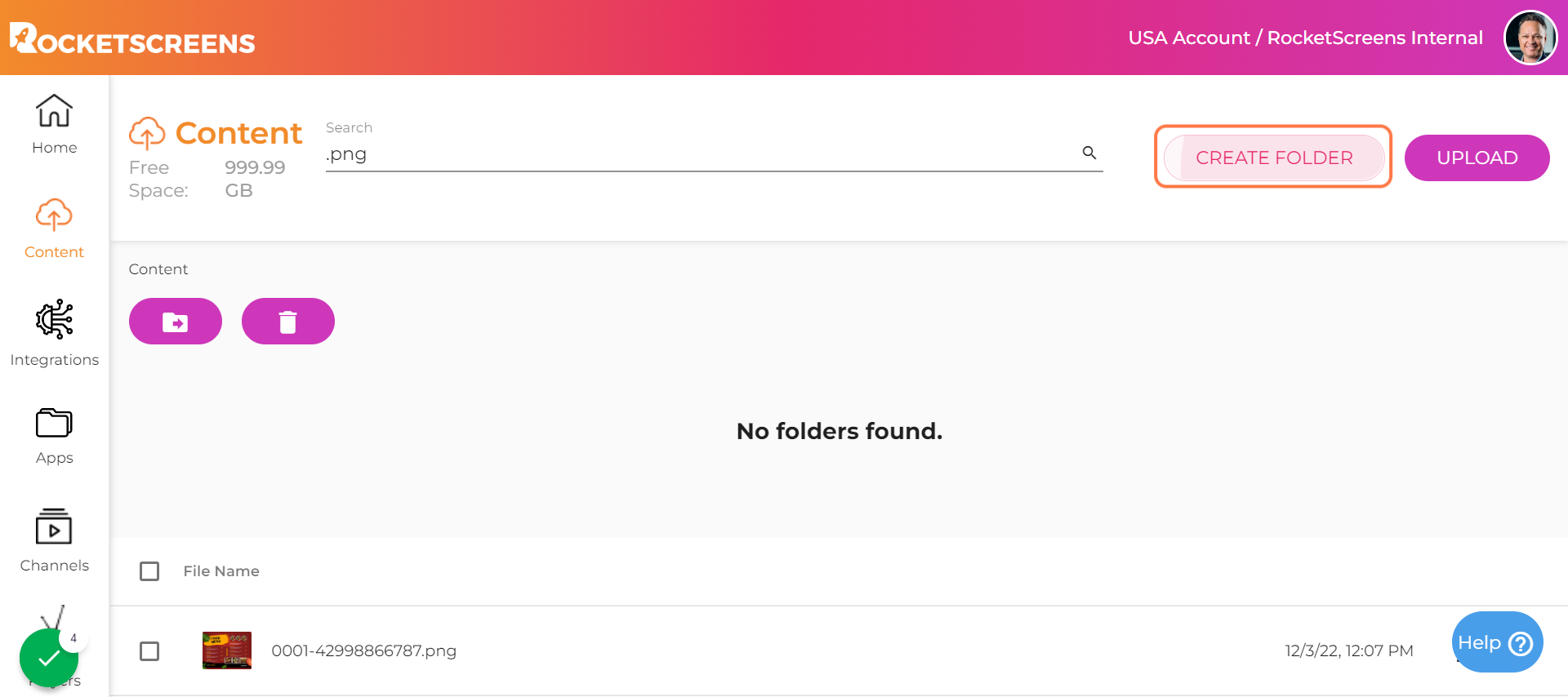Click the move-to-folder button
Image resolution: width=1568 pixels, height=697 pixels.
176,322
